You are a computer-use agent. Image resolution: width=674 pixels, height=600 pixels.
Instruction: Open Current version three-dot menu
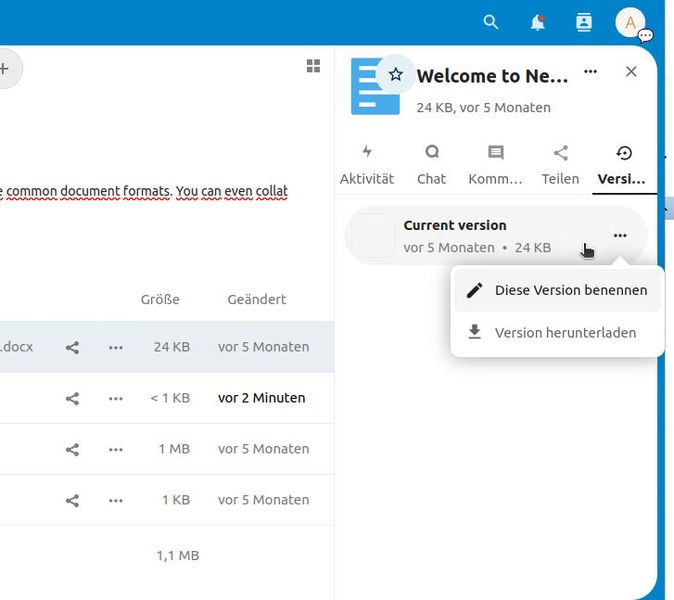(x=620, y=236)
